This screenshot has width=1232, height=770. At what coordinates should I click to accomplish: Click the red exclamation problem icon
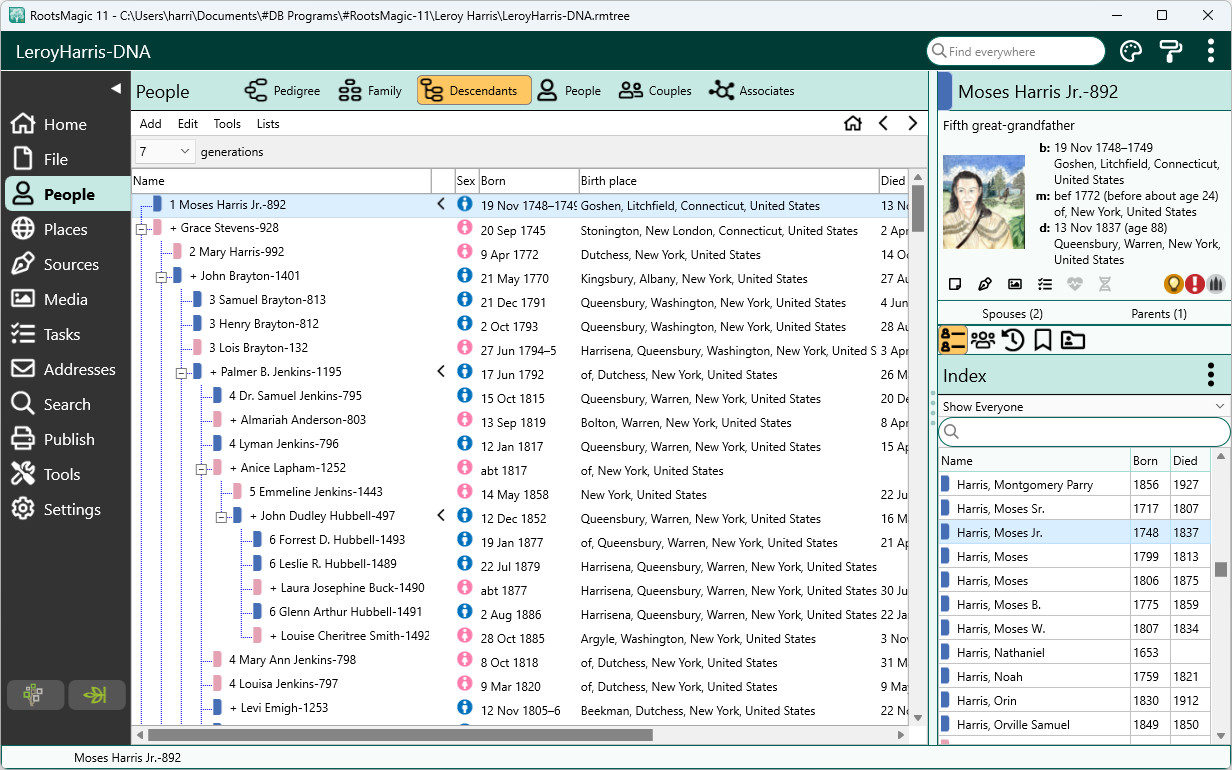(x=1195, y=284)
